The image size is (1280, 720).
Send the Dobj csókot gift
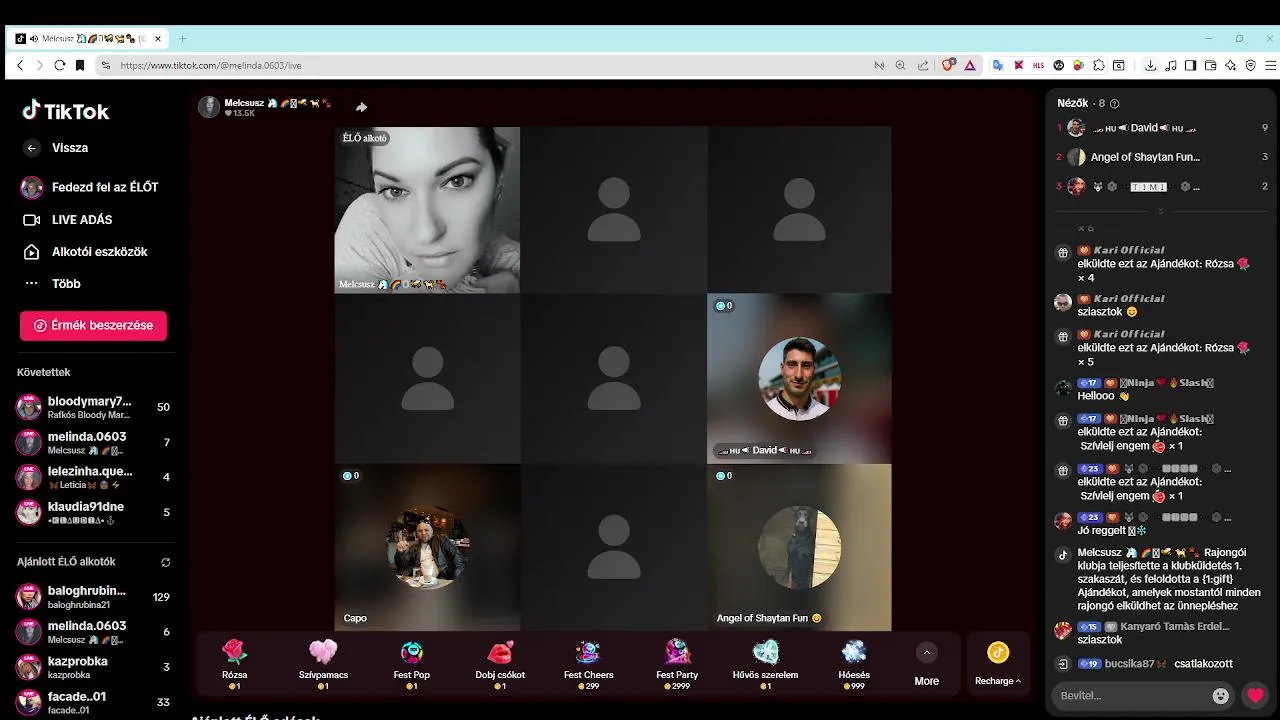click(500, 664)
